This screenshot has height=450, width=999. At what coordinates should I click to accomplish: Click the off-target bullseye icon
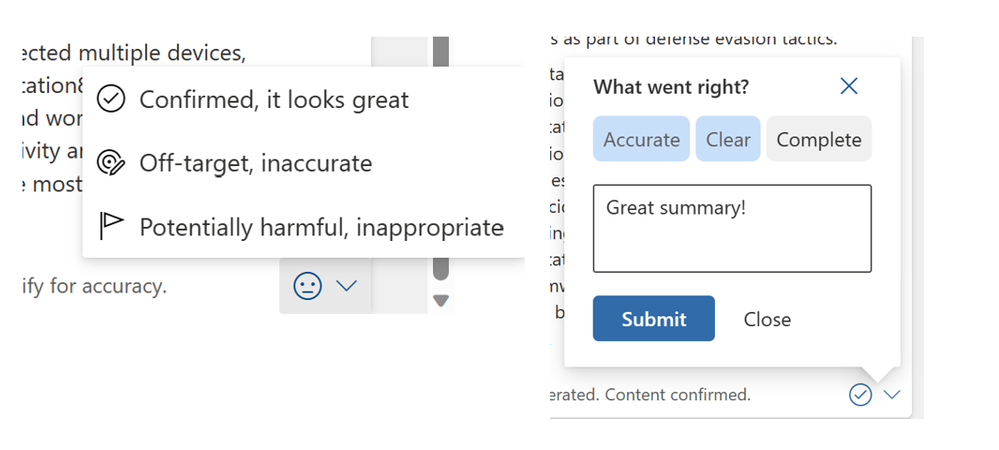(110, 163)
